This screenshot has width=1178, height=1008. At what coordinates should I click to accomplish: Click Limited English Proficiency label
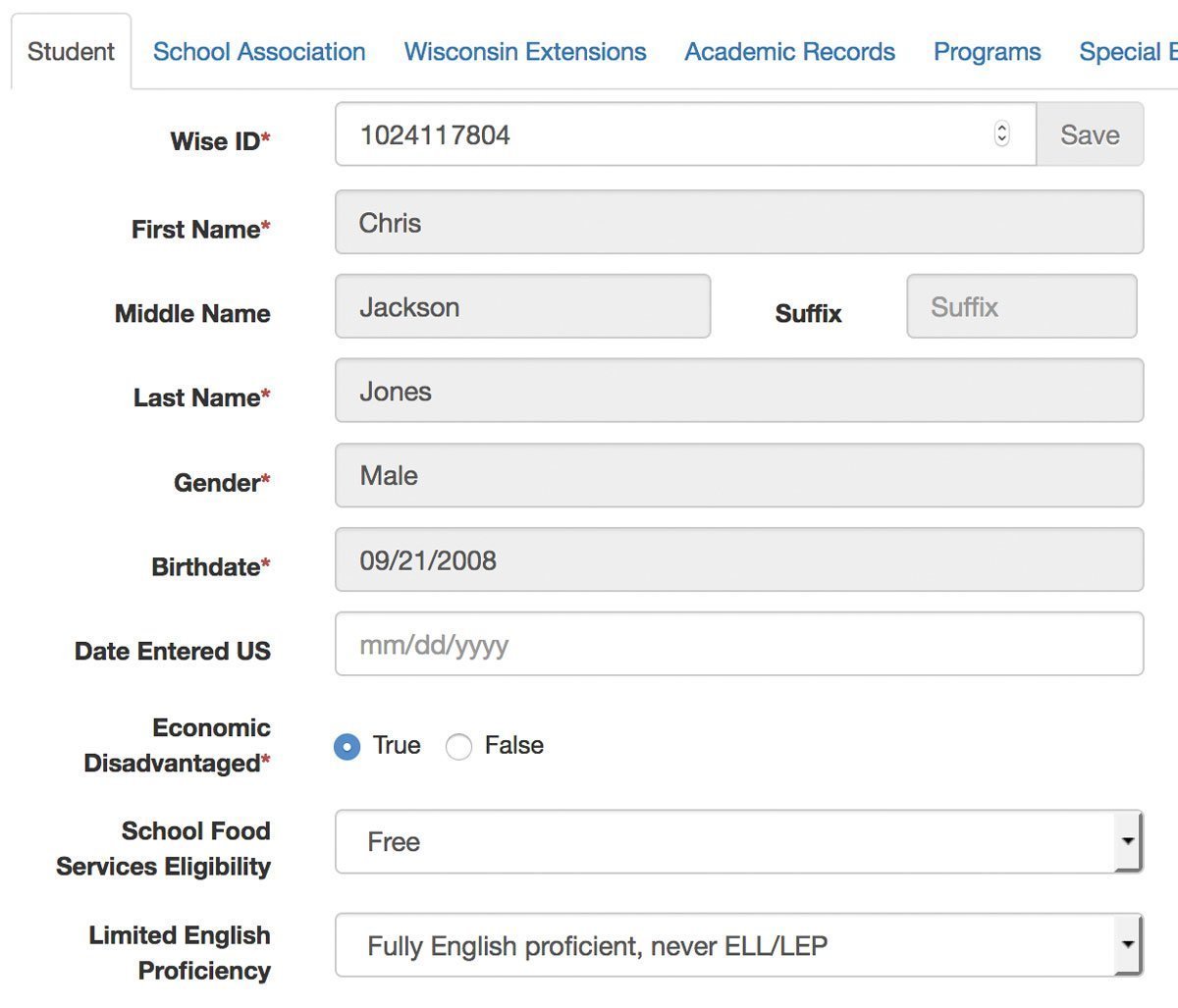click(181, 953)
